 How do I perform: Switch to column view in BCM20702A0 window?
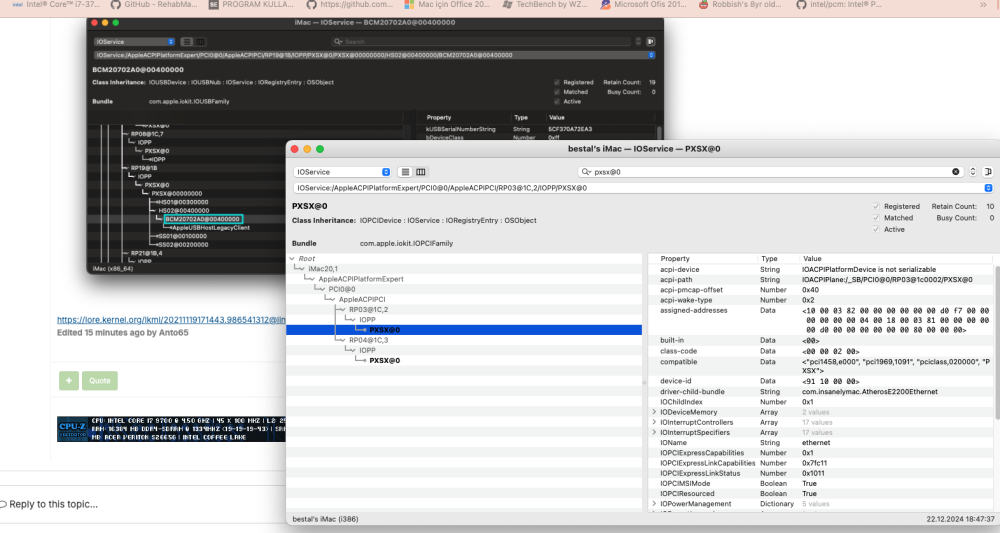(200, 42)
